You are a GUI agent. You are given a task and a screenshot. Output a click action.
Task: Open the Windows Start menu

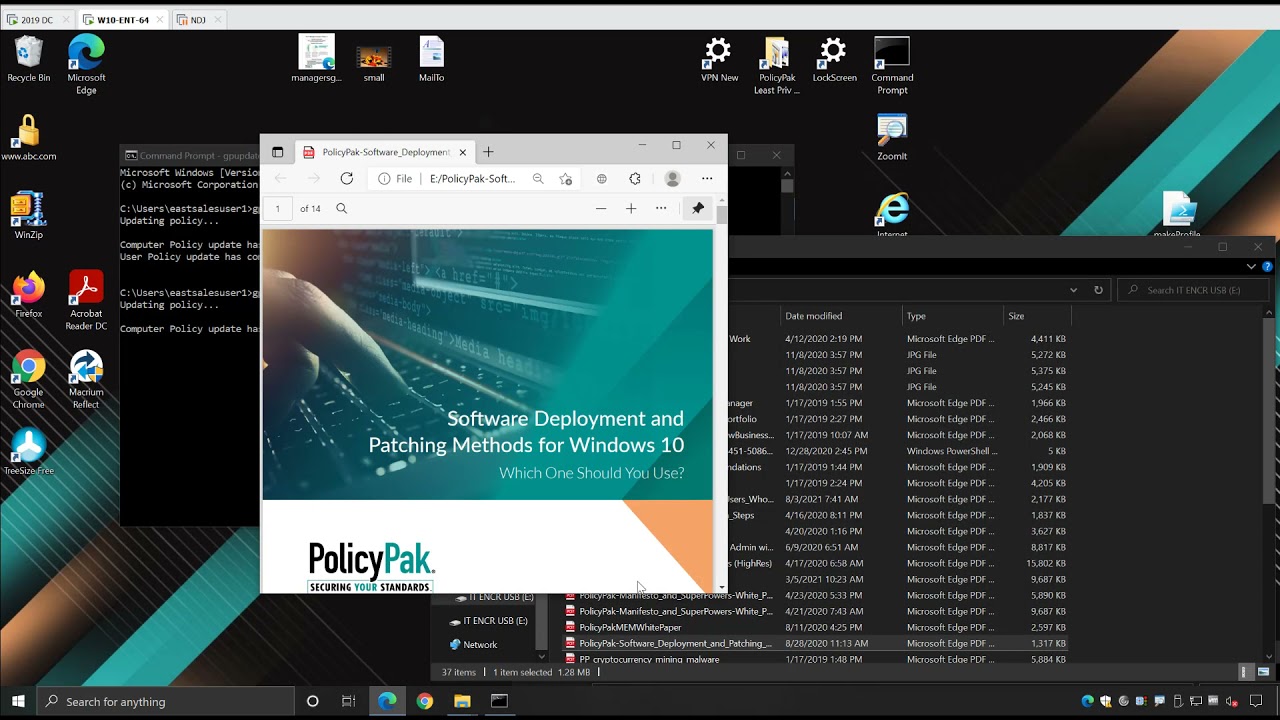[18, 701]
